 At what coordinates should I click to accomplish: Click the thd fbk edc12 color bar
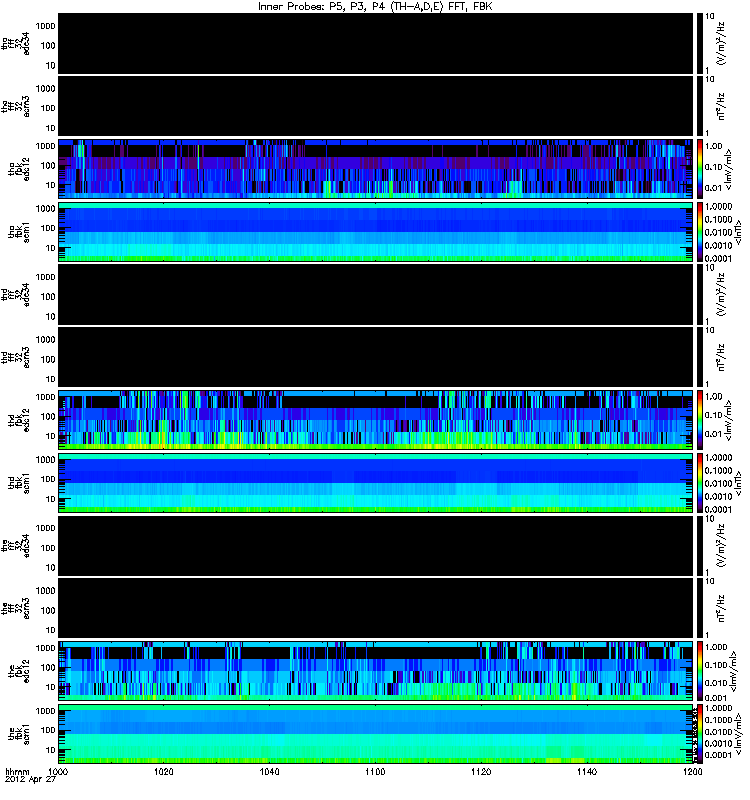click(x=700, y=420)
